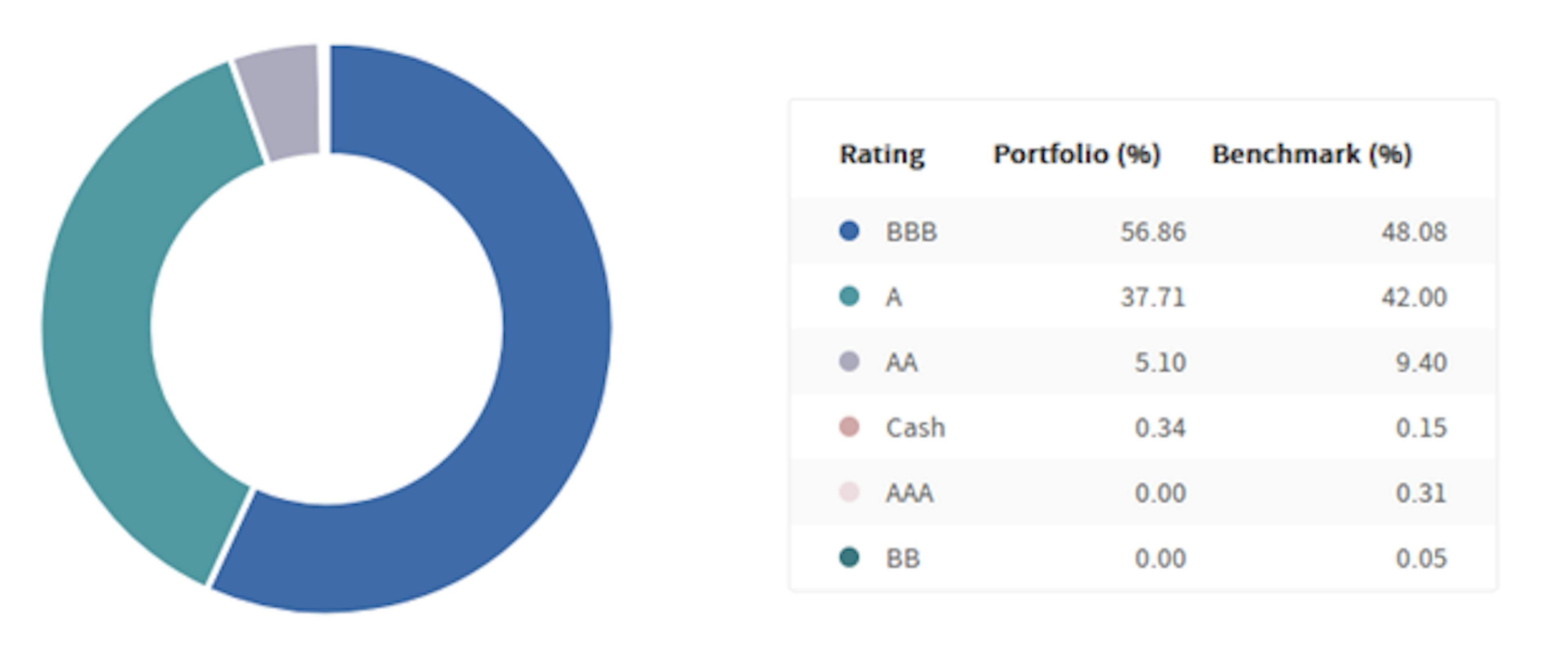This screenshot has height=651, width=1568.
Task: Click BB benchmark value 0.05
Action: point(1421,558)
